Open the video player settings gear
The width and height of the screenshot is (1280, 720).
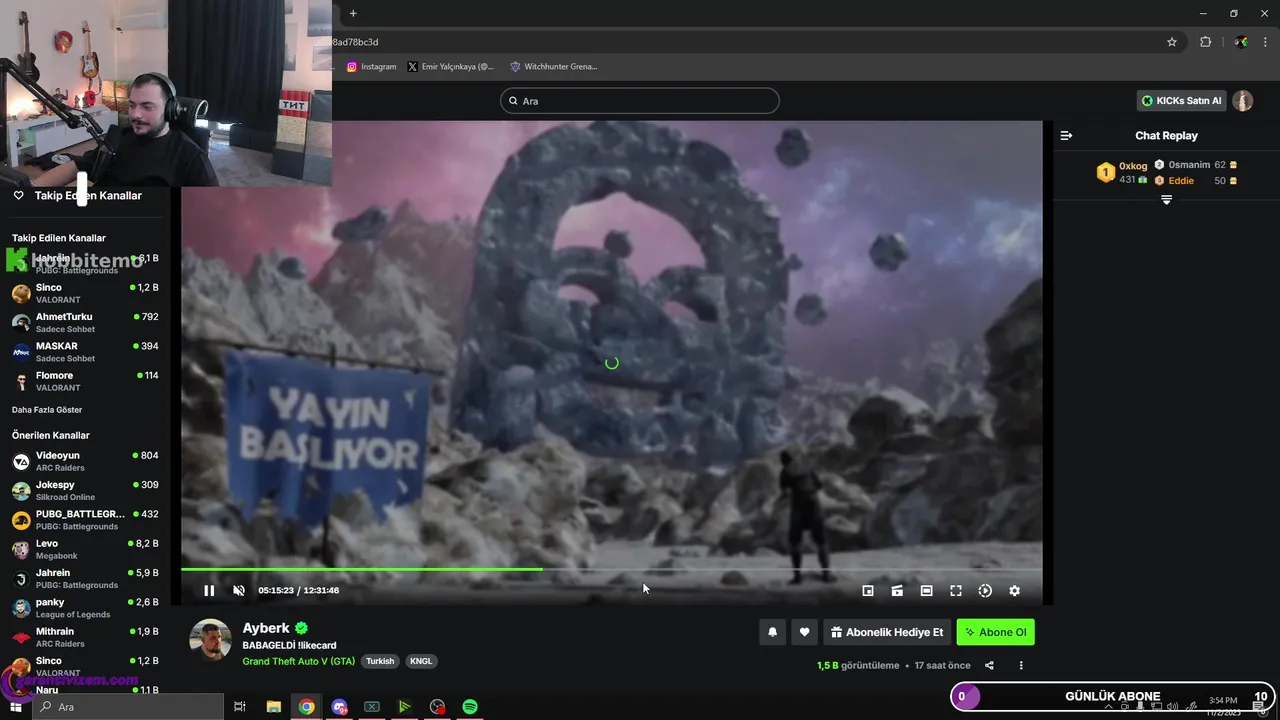click(x=1014, y=591)
